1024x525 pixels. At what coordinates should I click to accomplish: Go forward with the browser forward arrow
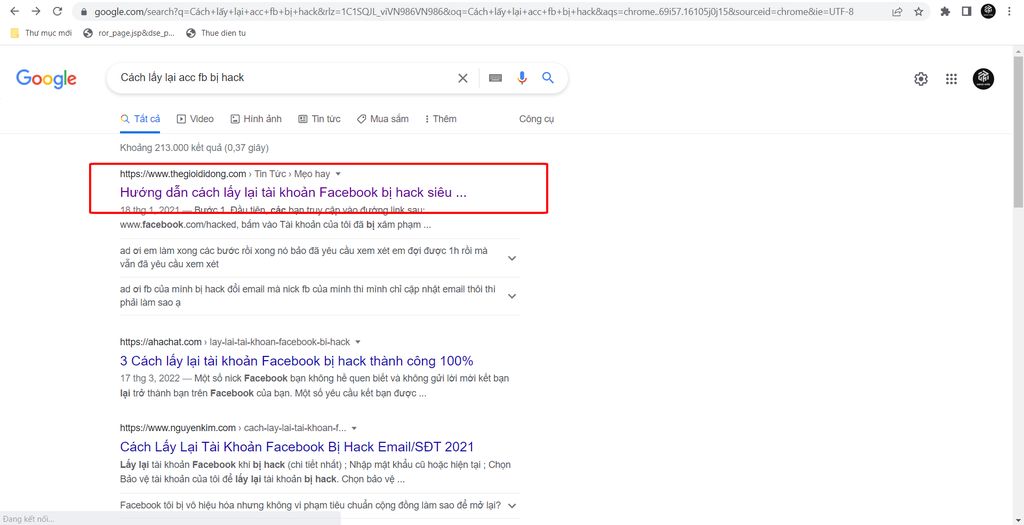pyautogui.click(x=36, y=11)
